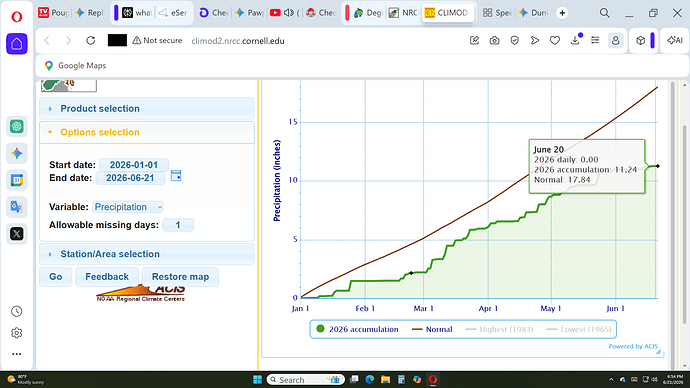The height and width of the screenshot is (388, 690).
Task: Switch to the eSer tab
Action: [173, 13]
